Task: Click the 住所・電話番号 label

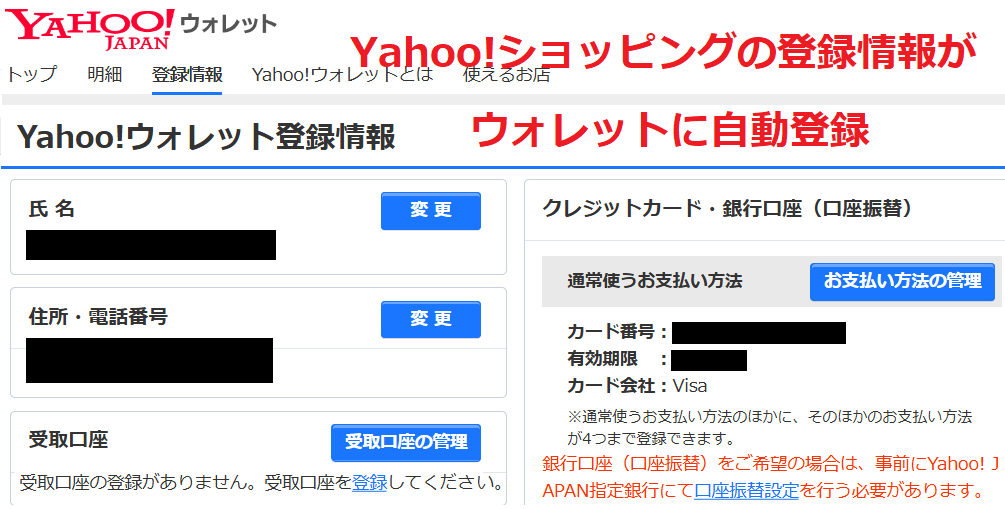Action: [x=98, y=316]
